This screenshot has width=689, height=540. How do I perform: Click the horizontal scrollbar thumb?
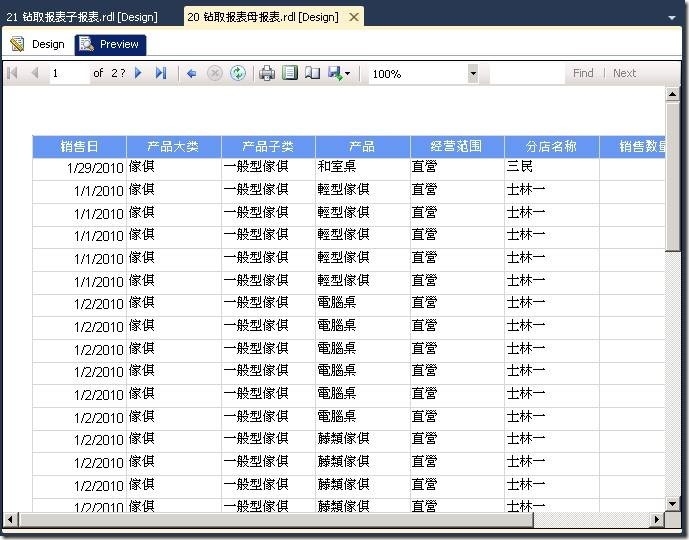point(275,519)
